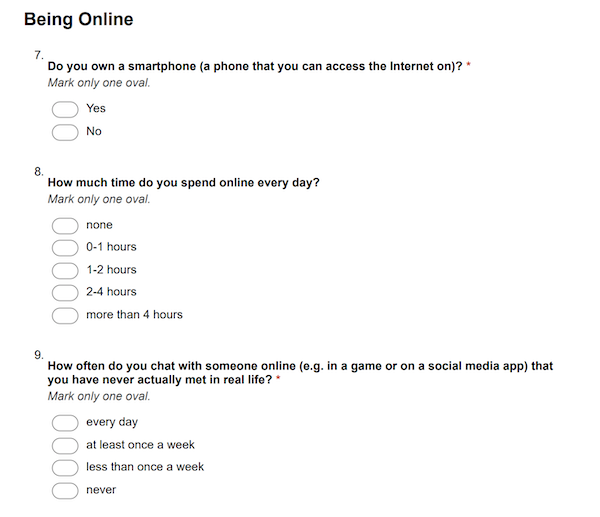This screenshot has width=600, height=517.
Task: Mark 'at least once a week' oval
Action: pyautogui.click(x=65, y=446)
